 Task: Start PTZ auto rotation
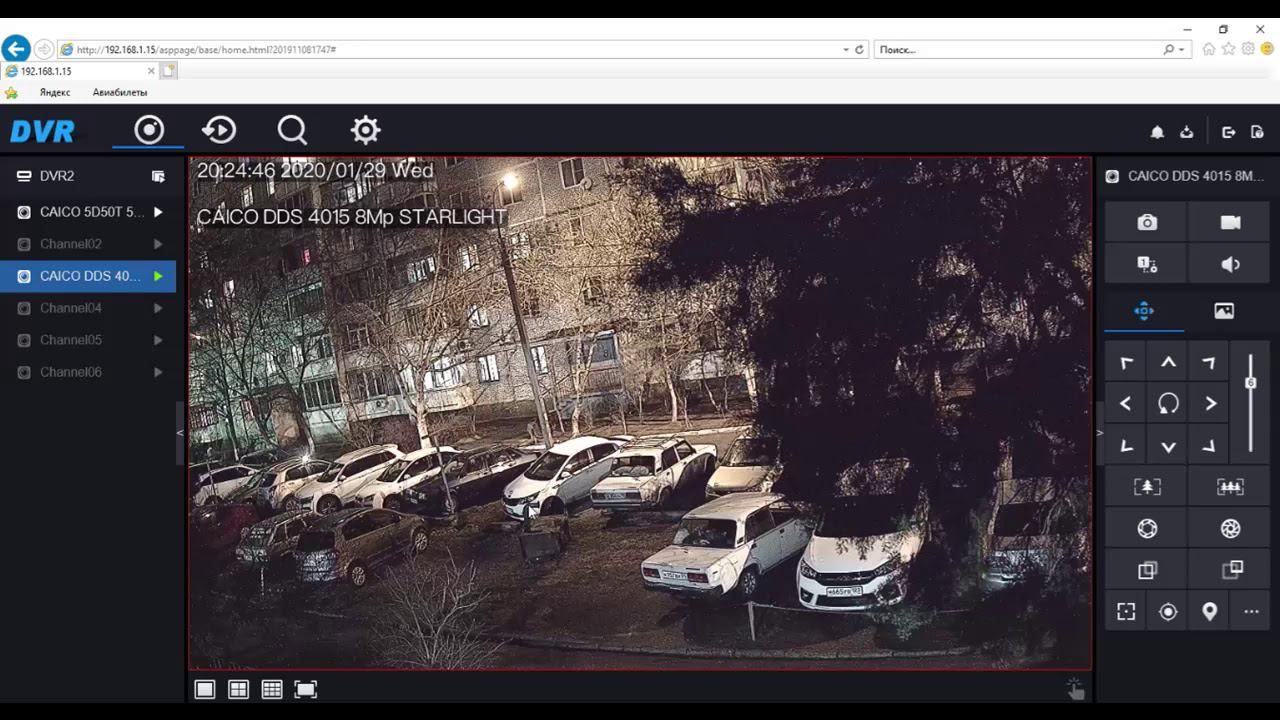1168,404
